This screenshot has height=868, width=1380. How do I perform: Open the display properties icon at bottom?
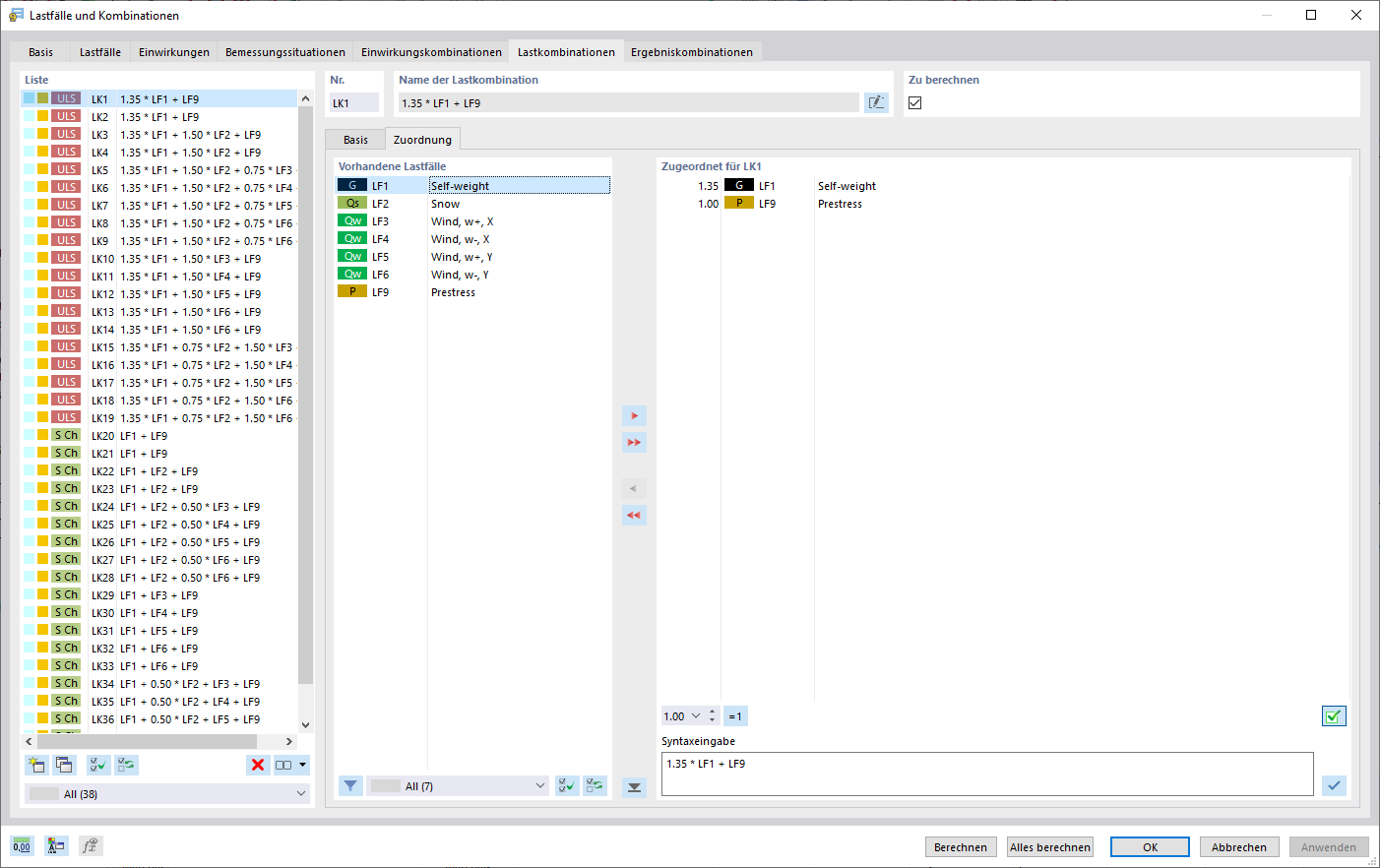(56, 845)
